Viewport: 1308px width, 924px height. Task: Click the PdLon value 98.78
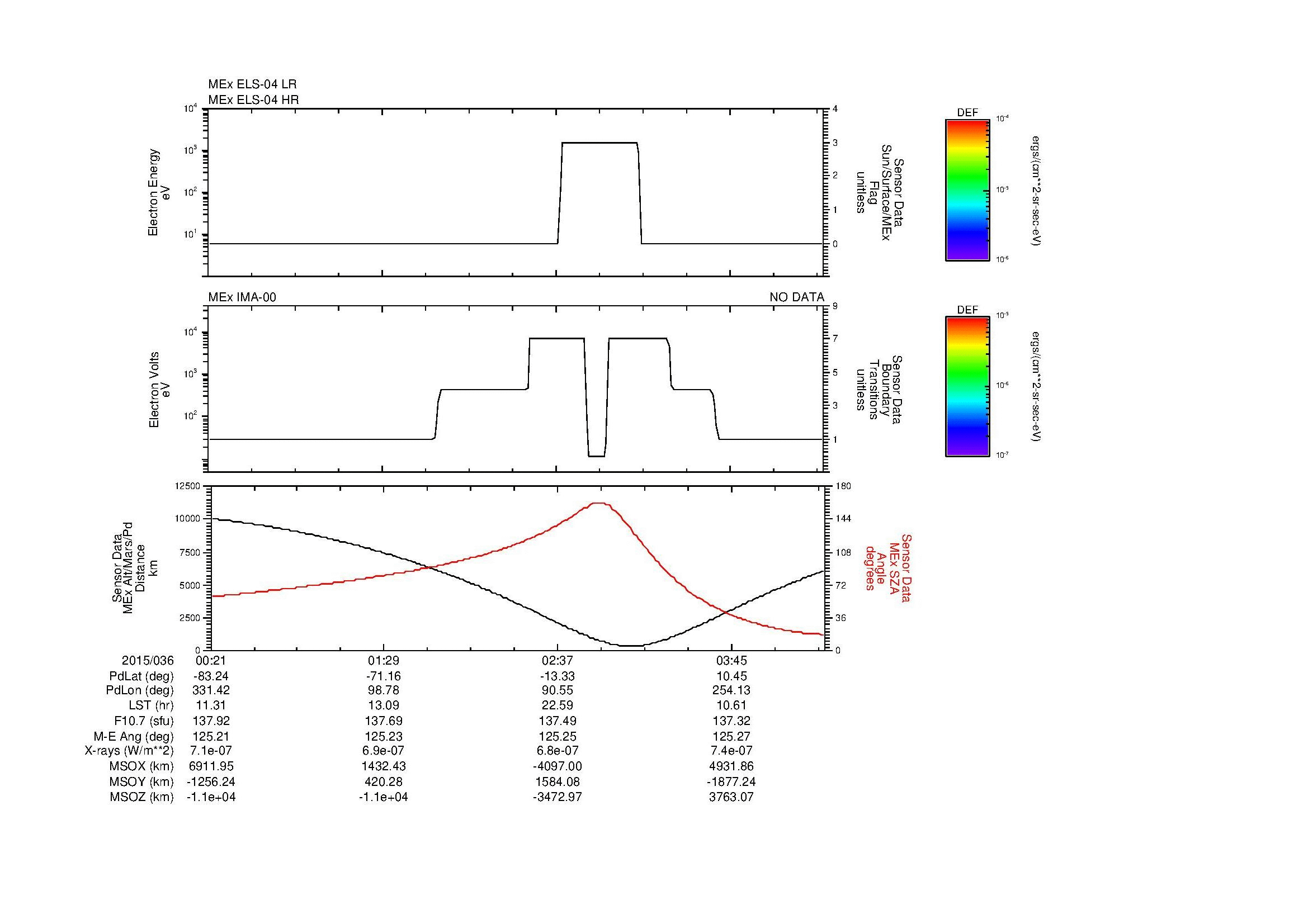coord(384,690)
